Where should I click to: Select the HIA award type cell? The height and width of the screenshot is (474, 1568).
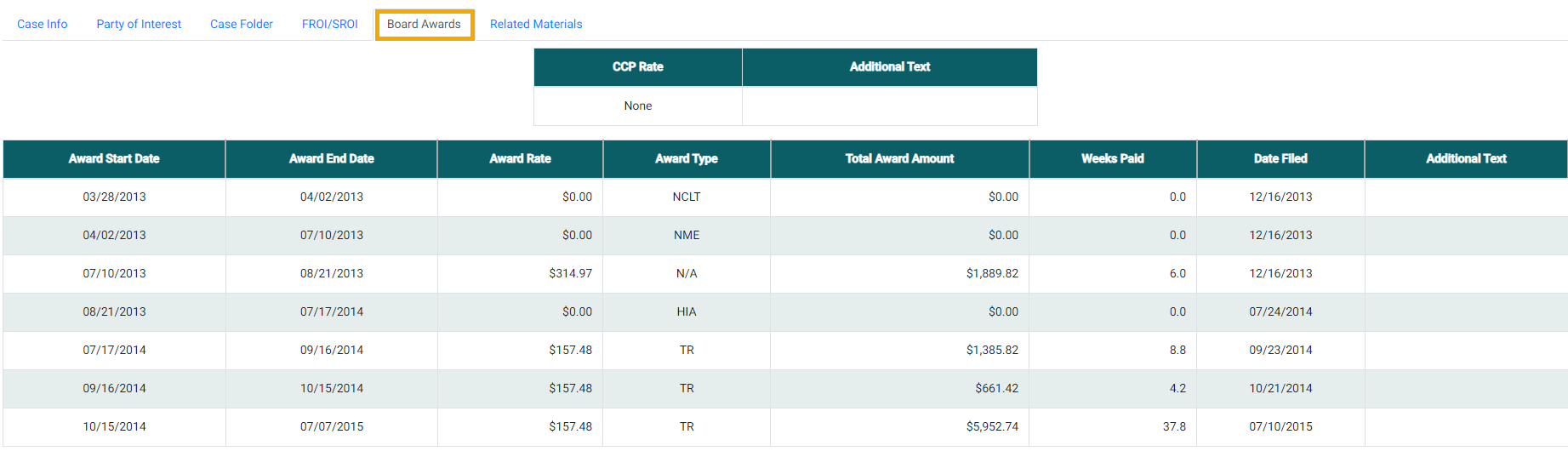(x=687, y=311)
